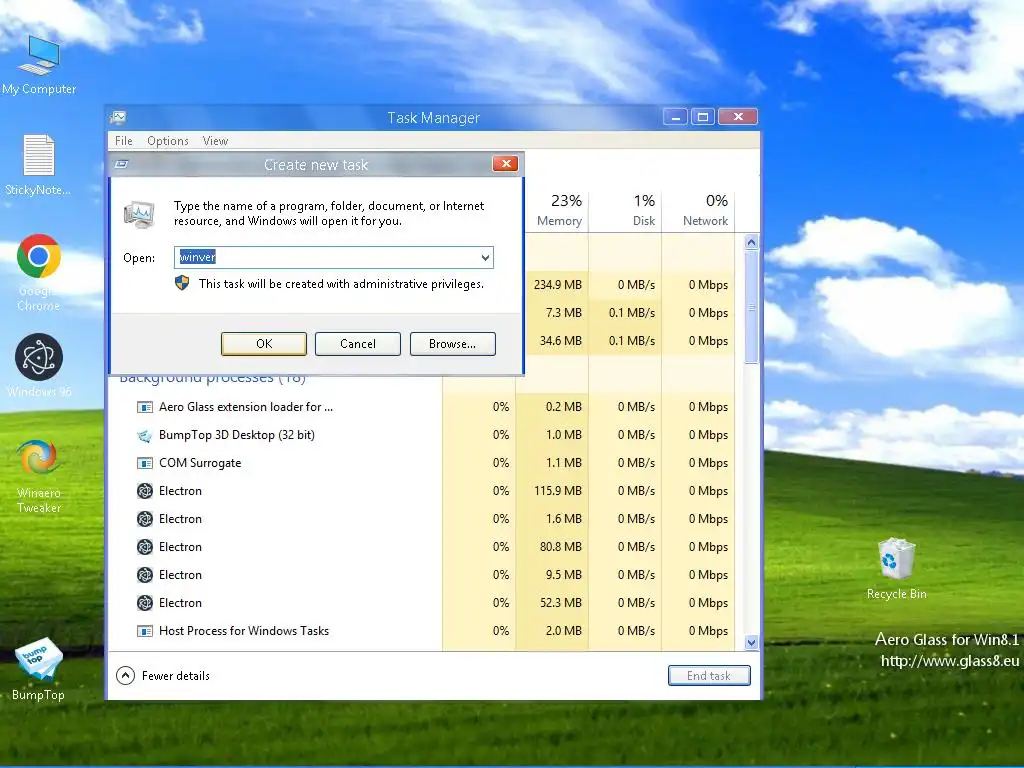Open the View menu

(215, 140)
